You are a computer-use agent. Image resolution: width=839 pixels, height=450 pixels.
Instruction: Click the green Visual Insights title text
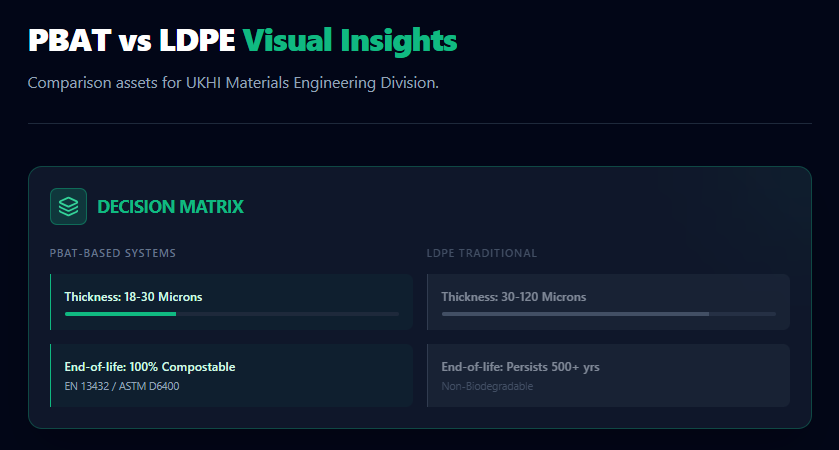click(350, 40)
